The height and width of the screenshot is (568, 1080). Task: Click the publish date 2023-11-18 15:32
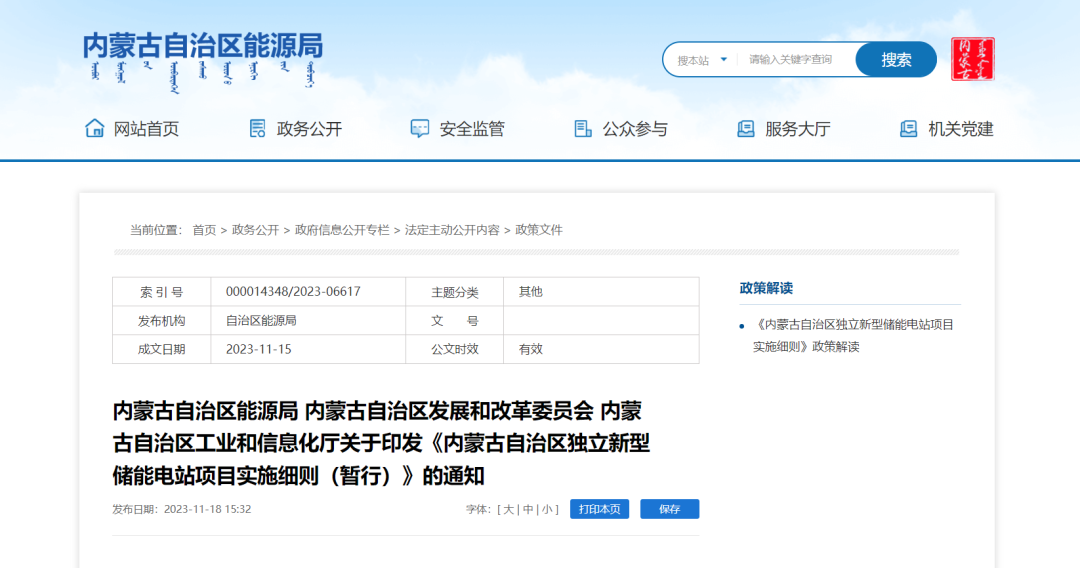(x=207, y=509)
